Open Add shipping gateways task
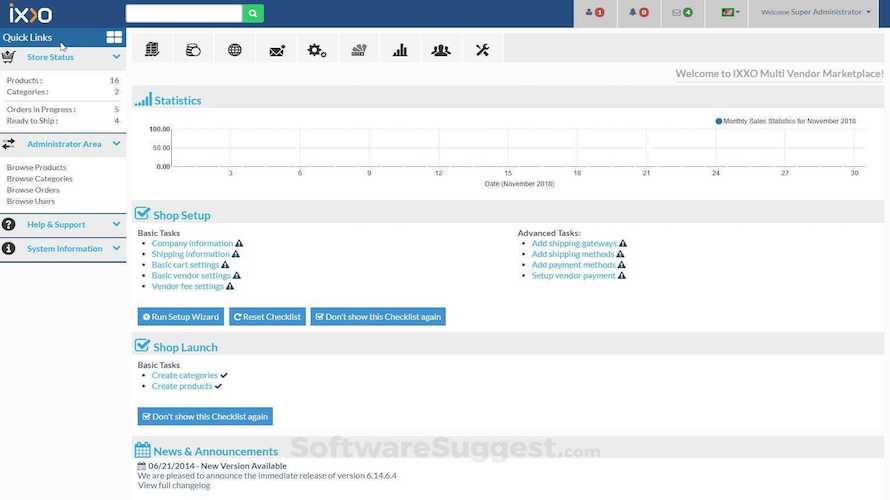Viewport: 890px width, 500px height. coord(574,243)
